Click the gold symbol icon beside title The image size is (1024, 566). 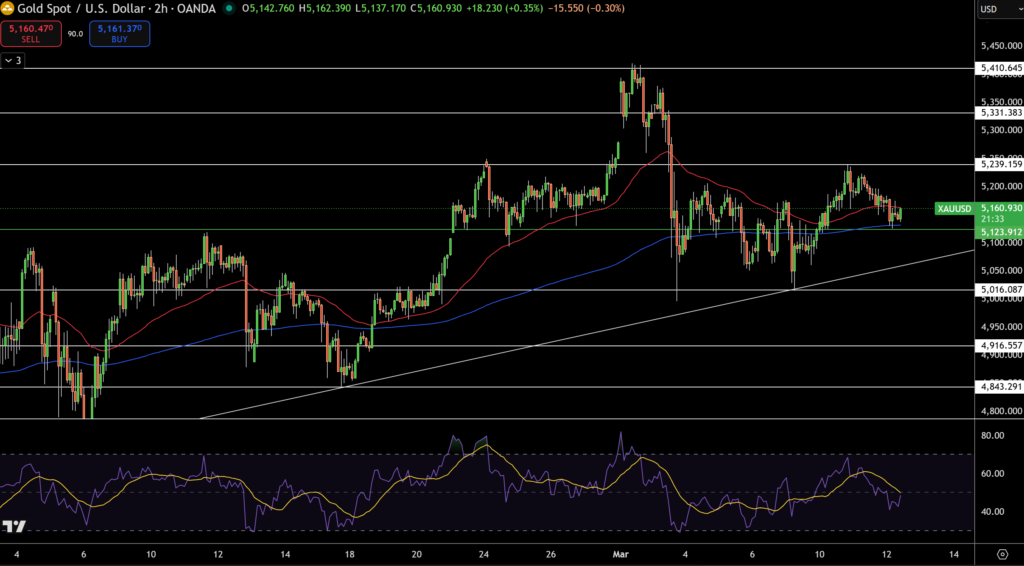coord(8,8)
